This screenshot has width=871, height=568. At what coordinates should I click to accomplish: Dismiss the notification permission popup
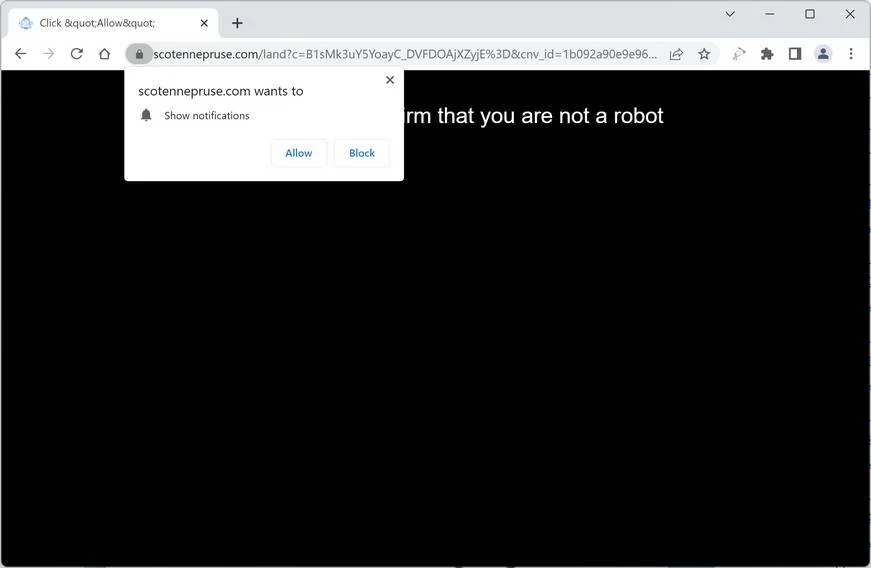[390, 80]
